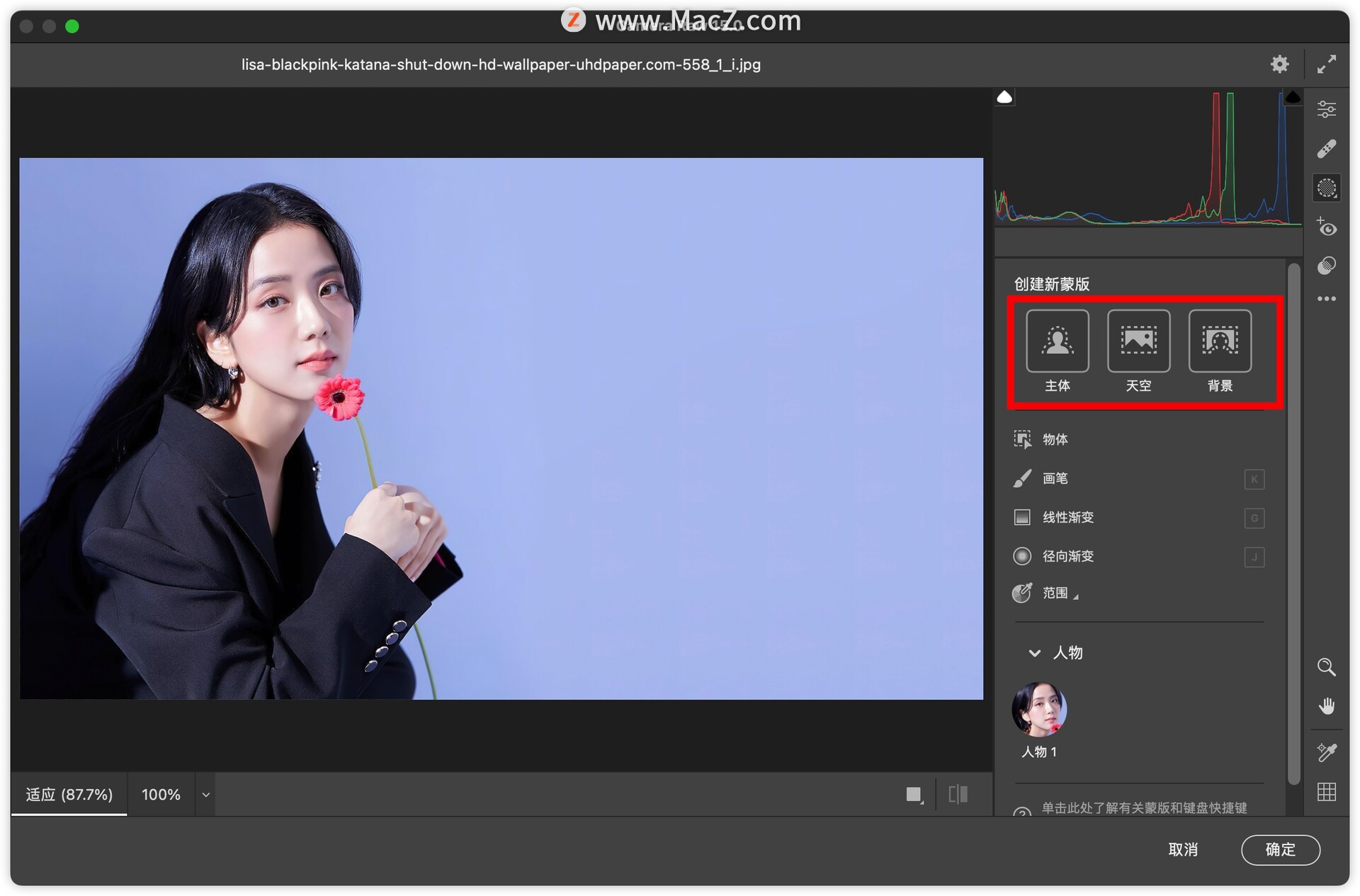1360x896 pixels.
Task: Select the 人物 1 portrait thumbnail
Action: [x=1038, y=710]
